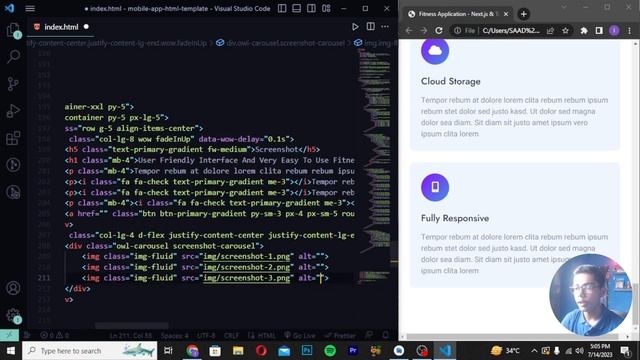Open the volume control in system tray
640x360 pixels.
point(580,351)
